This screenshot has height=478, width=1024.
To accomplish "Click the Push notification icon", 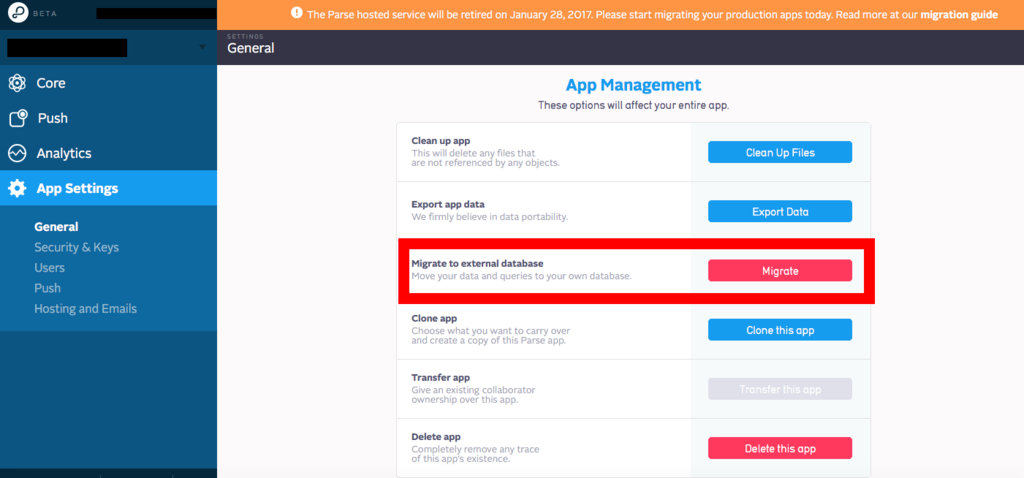I will point(18,118).
